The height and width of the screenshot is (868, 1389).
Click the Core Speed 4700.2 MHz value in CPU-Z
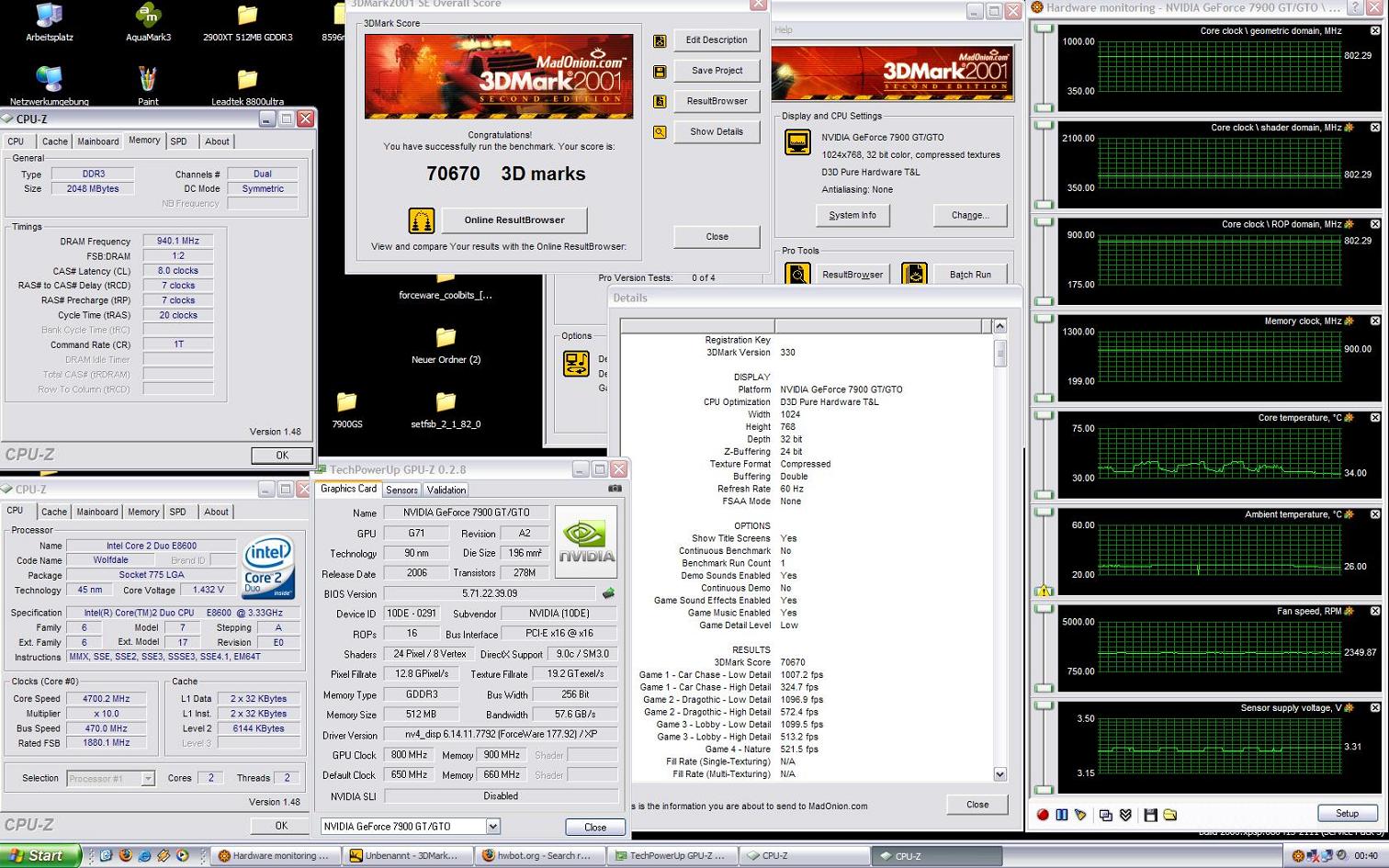tap(107, 699)
